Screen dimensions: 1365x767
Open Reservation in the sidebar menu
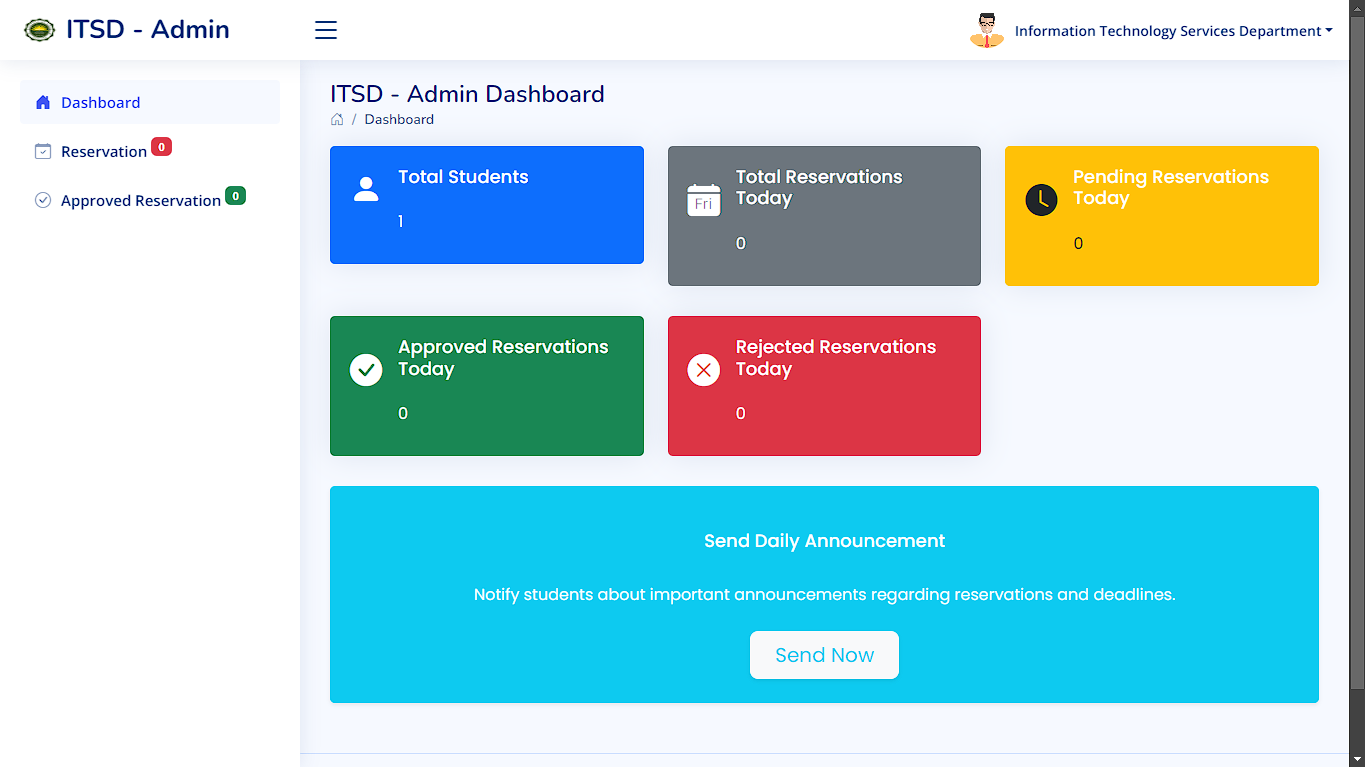coord(104,151)
